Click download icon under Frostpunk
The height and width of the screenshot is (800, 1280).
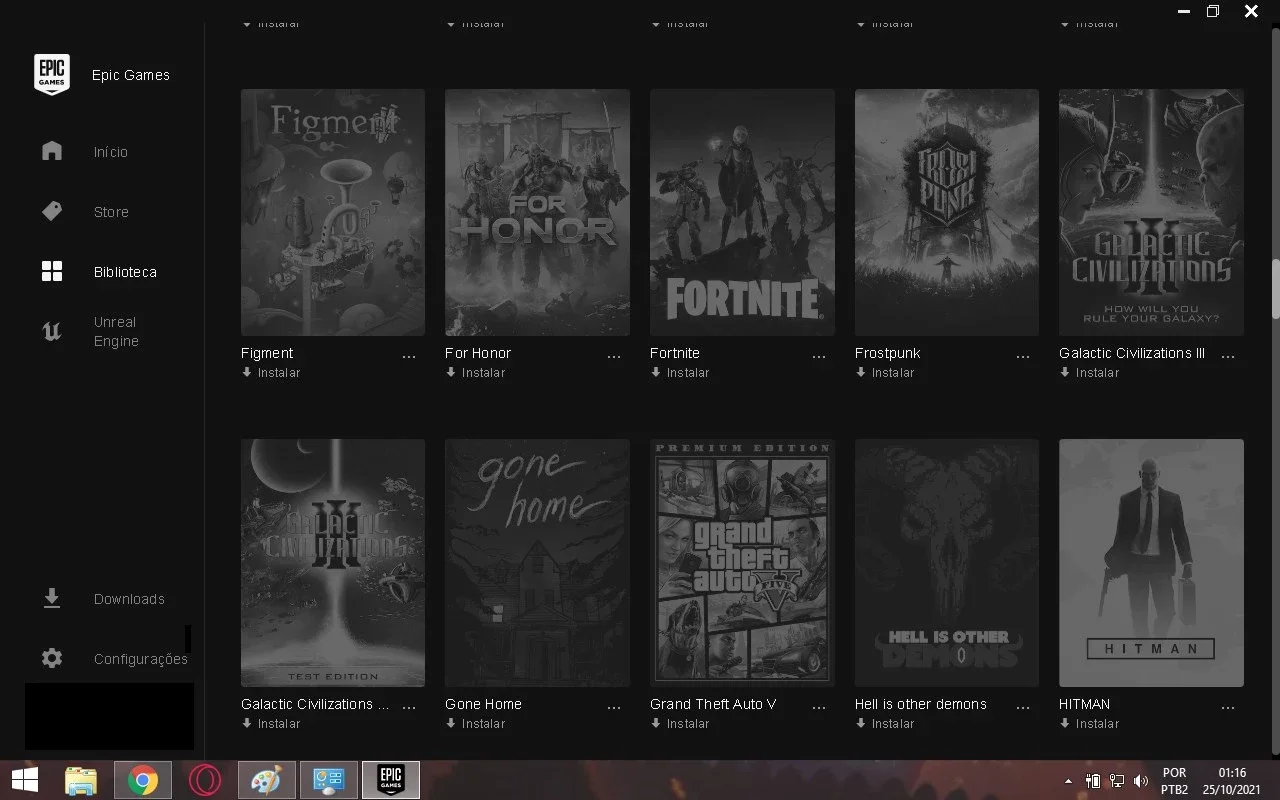click(861, 372)
